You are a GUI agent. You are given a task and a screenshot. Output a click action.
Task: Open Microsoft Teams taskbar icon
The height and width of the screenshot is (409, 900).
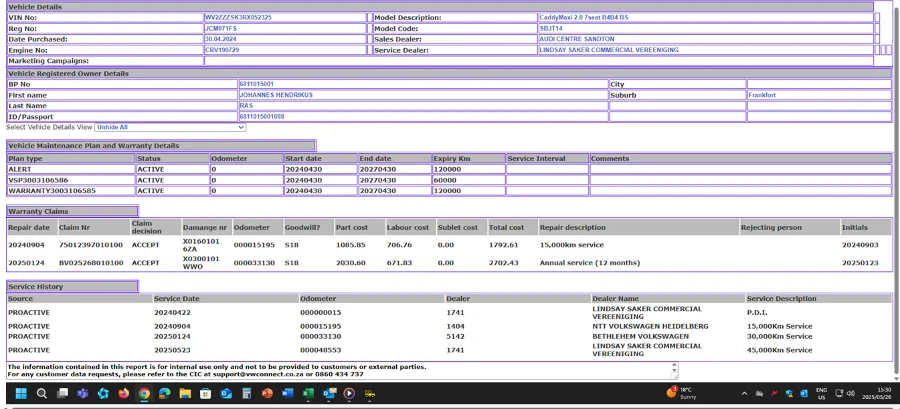[83, 394]
